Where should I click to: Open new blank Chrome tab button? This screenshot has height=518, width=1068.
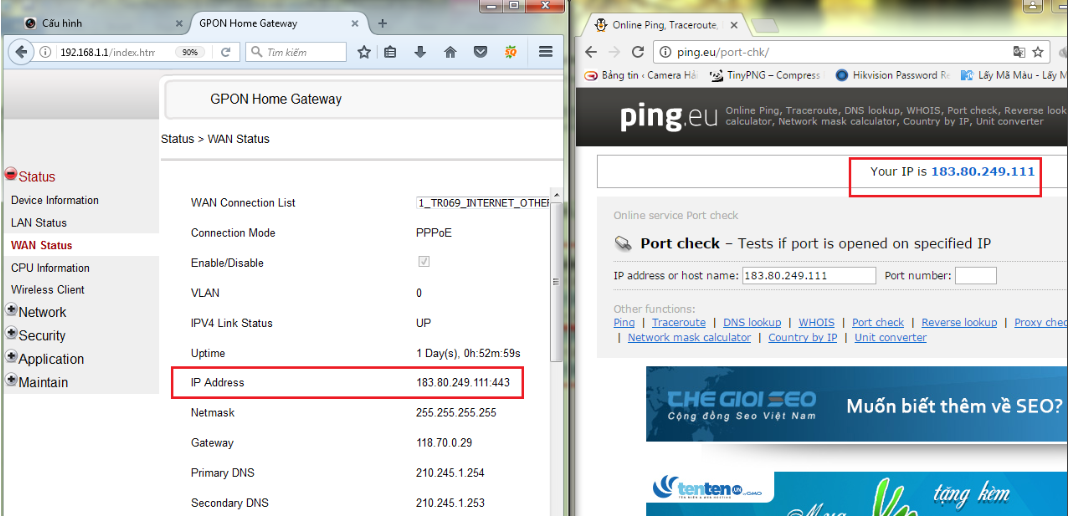click(766, 25)
